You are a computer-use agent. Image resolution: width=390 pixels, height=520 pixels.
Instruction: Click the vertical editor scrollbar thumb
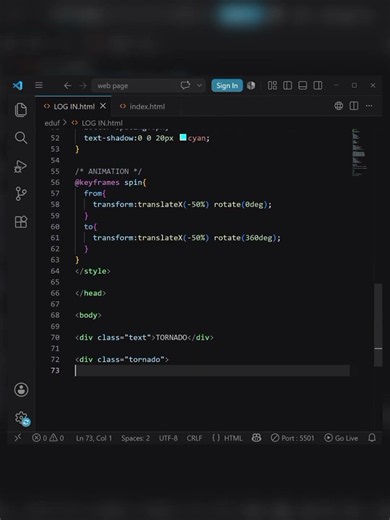pos(378,325)
